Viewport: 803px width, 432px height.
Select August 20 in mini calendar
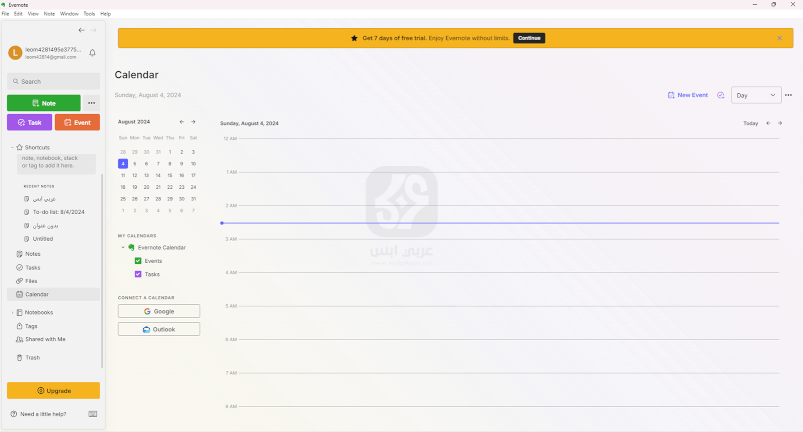(146, 187)
